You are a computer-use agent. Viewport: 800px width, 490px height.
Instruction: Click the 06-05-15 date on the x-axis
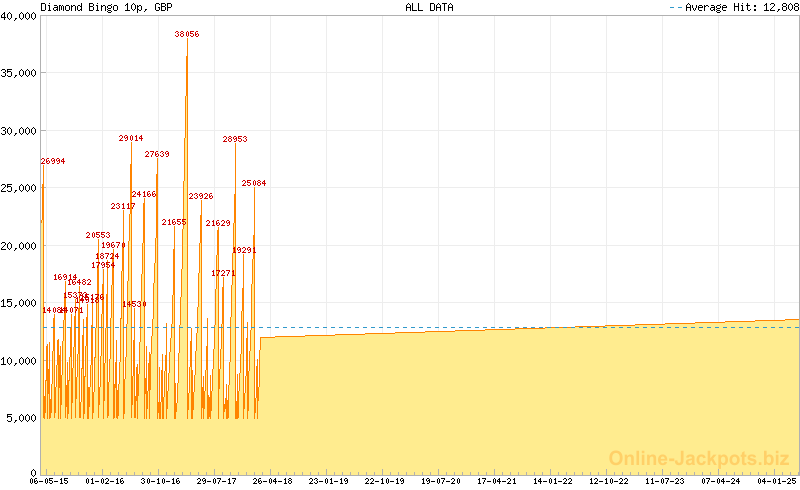point(49,481)
